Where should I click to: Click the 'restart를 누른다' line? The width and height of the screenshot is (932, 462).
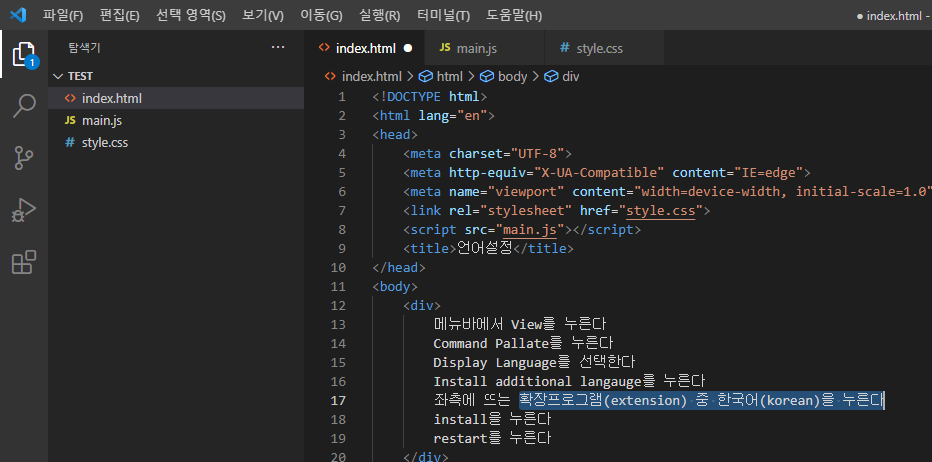click(492, 439)
